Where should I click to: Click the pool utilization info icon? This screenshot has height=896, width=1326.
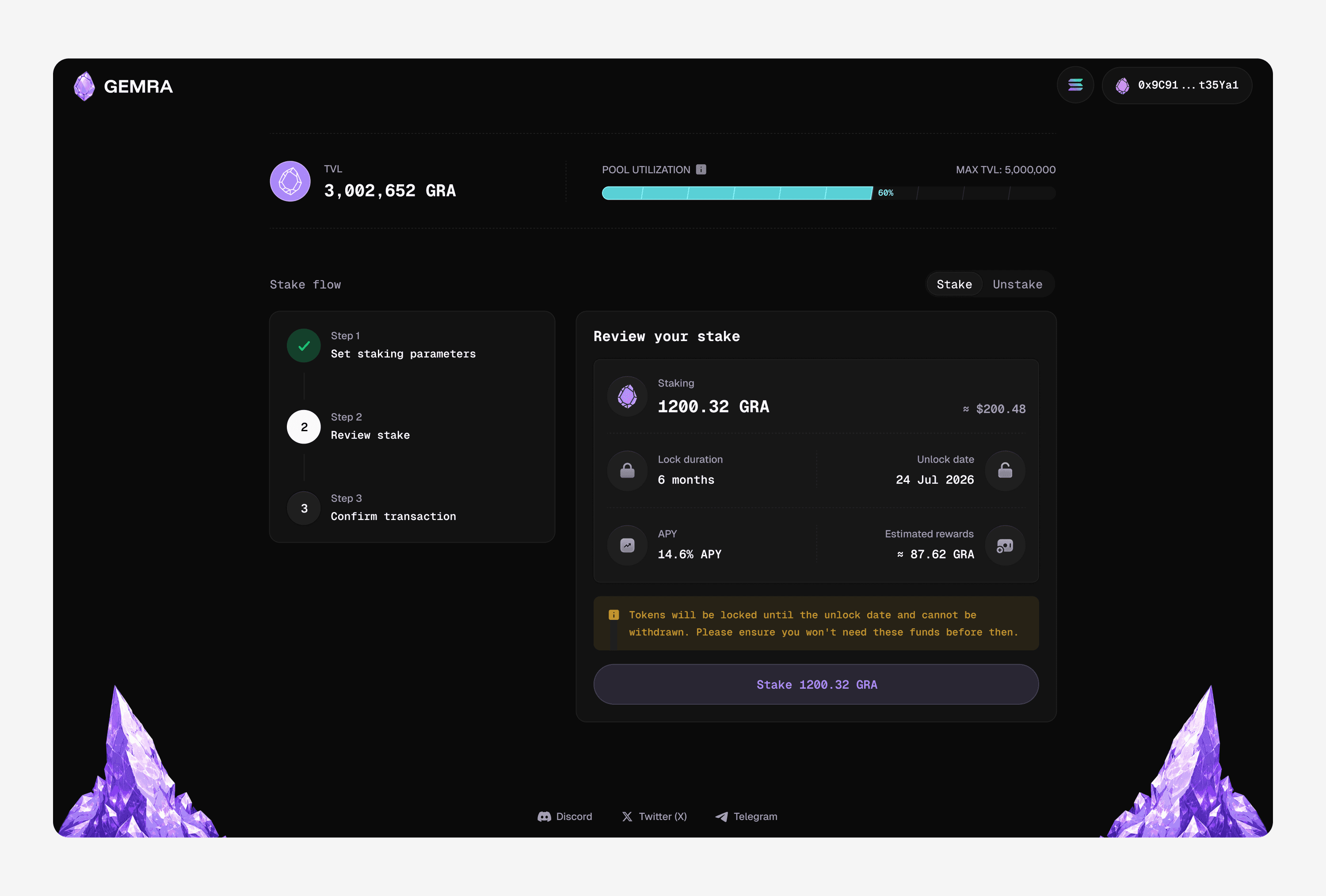[701, 169]
